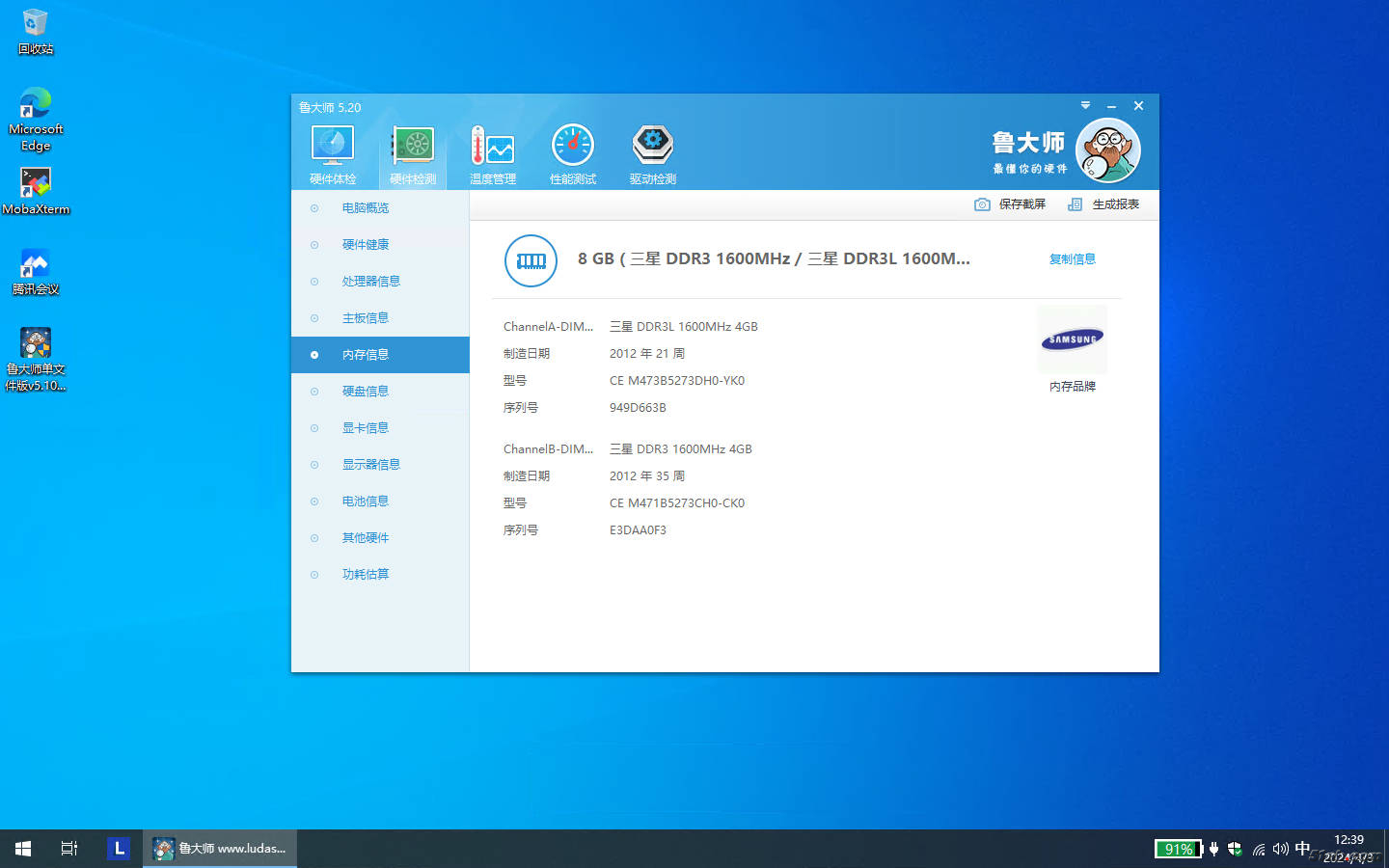Select 处理器信息 in the sidebar
The width and height of the screenshot is (1389, 868).
tap(371, 282)
